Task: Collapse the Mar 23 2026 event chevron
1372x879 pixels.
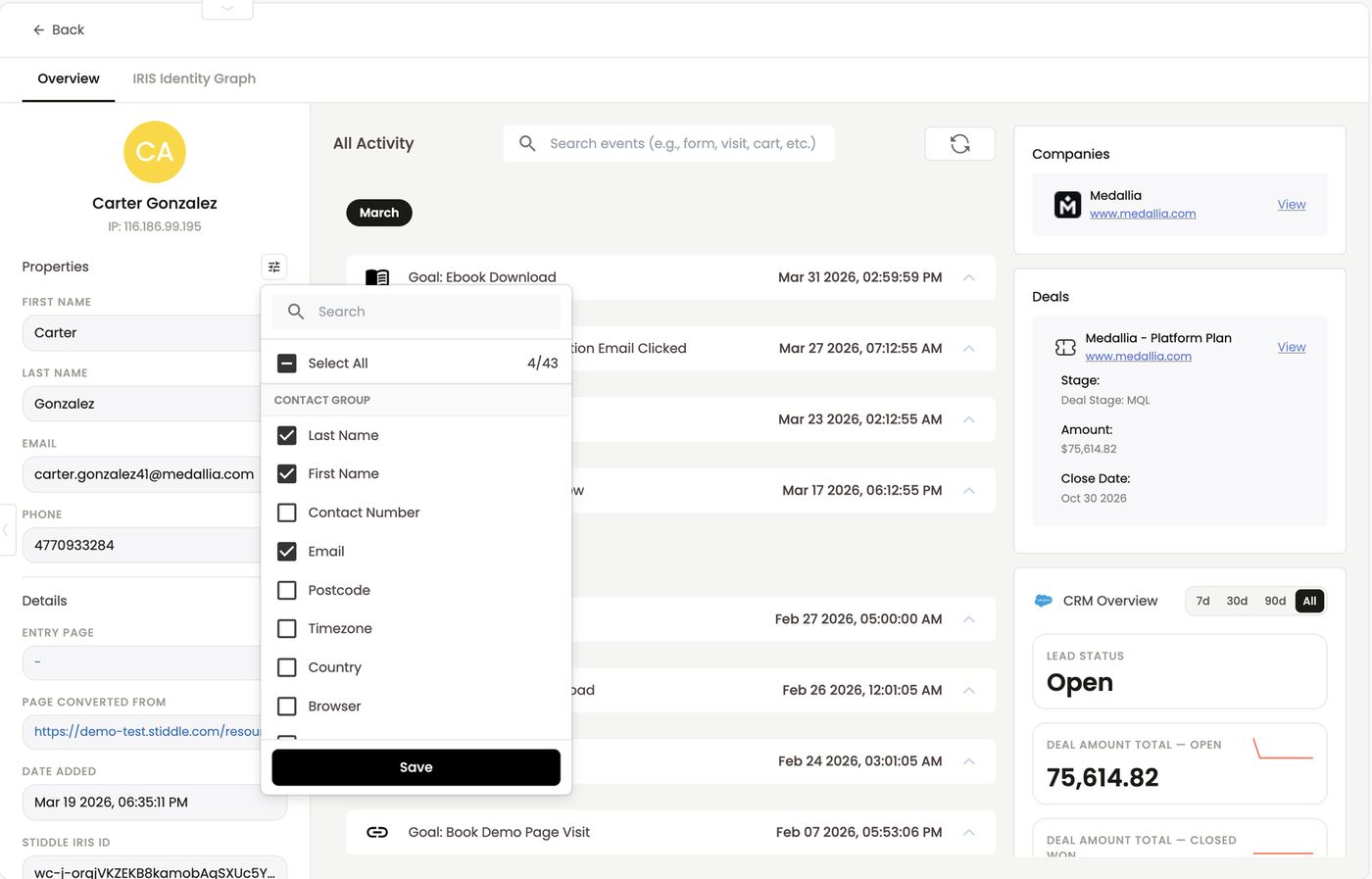Action: pyautogui.click(x=969, y=419)
